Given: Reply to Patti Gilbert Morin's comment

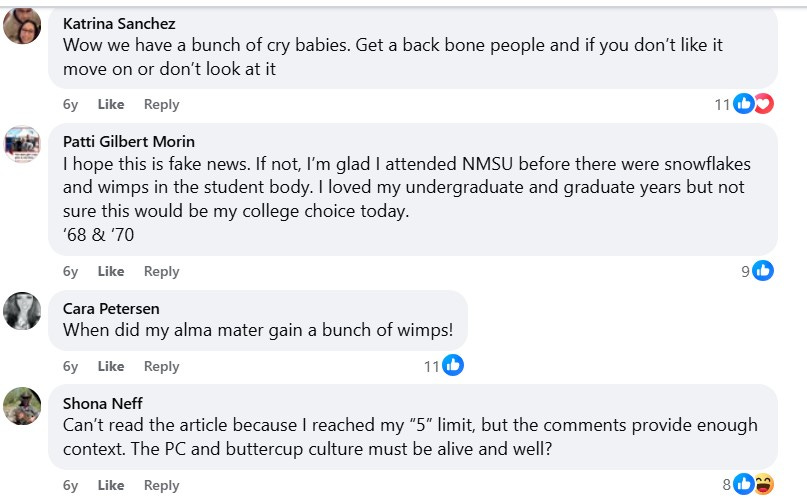Looking at the screenshot, I should (161, 271).
